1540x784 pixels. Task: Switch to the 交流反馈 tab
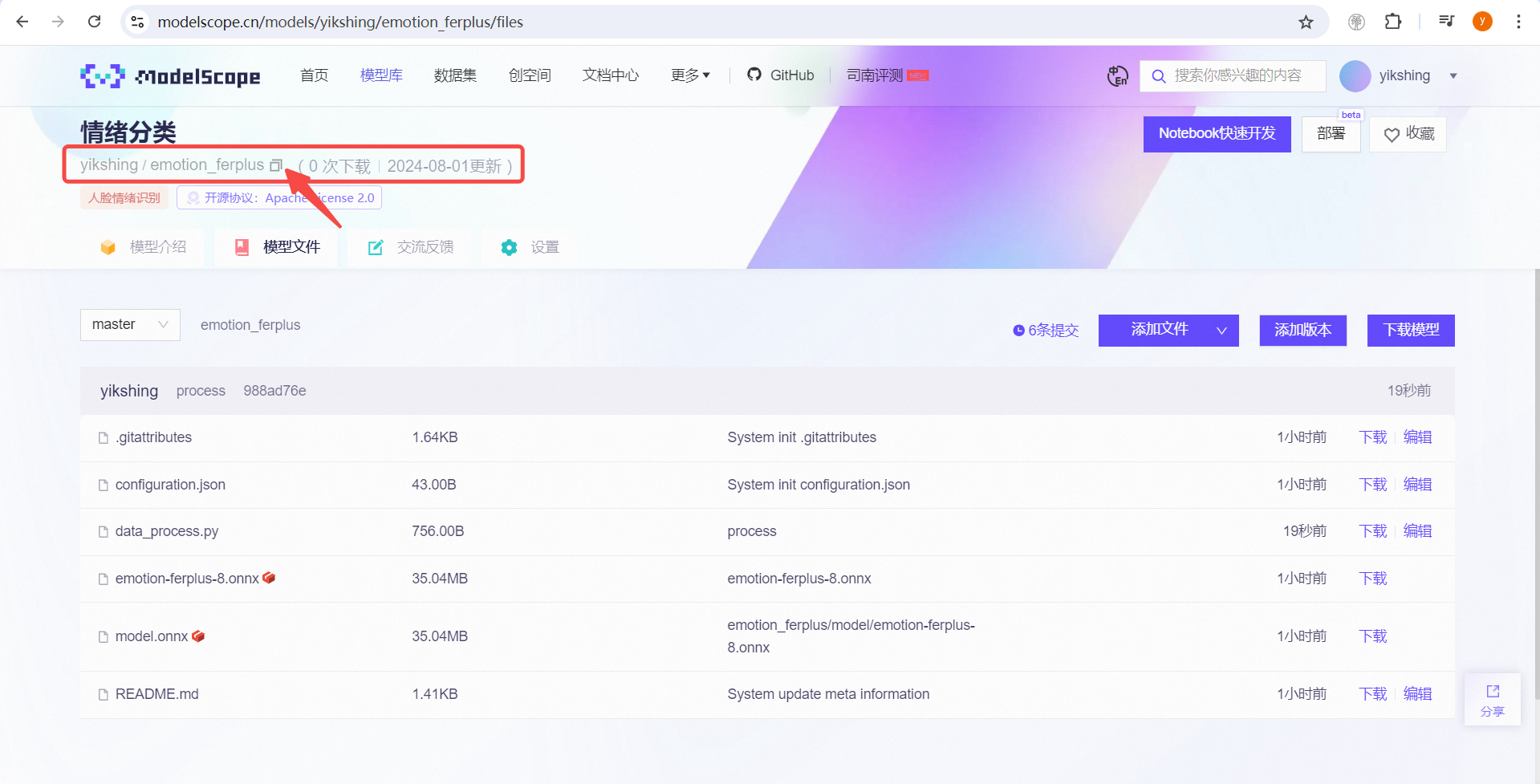(x=410, y=247)
